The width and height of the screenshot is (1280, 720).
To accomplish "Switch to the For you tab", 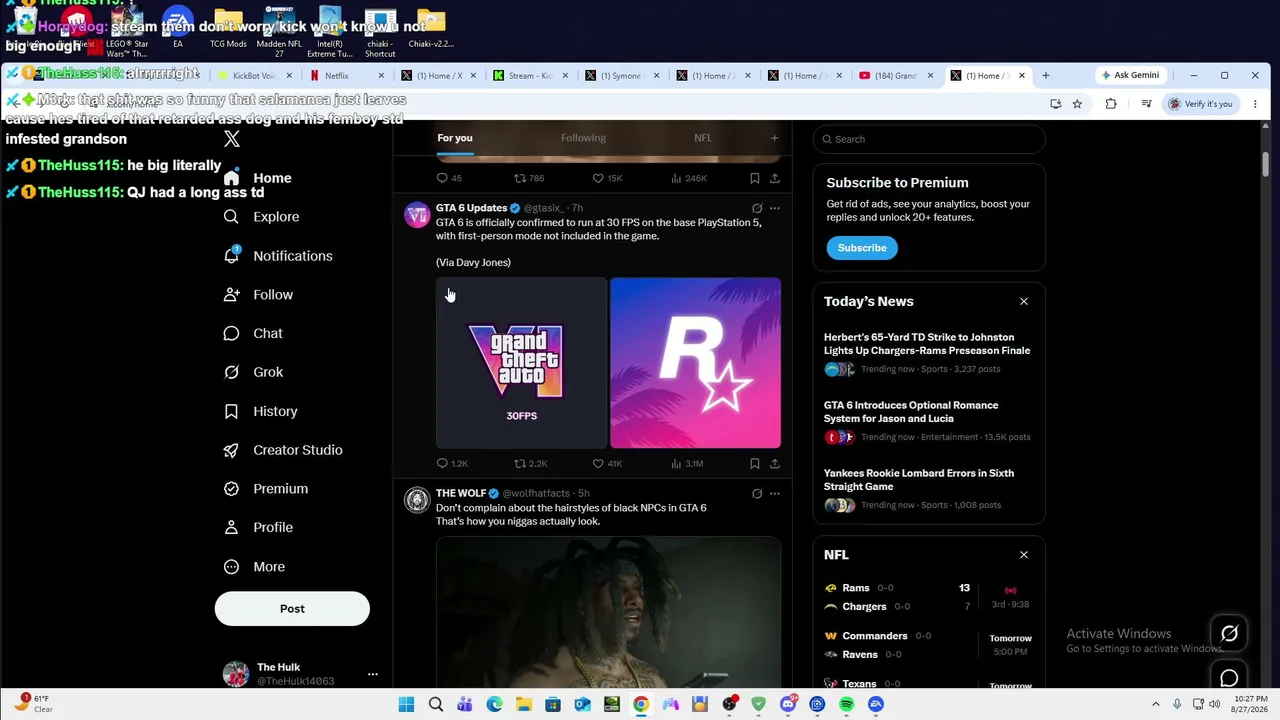I will tap(455, 138).
